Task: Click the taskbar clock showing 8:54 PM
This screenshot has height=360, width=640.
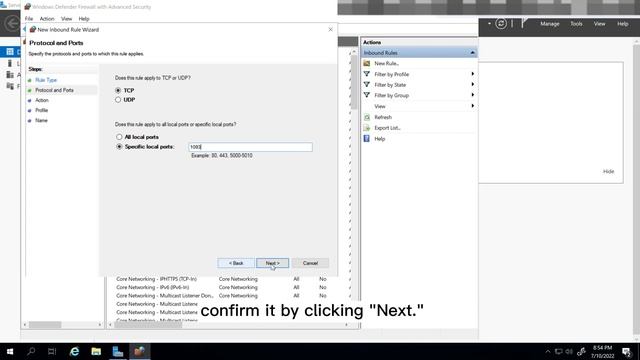Action: [602, 351]
